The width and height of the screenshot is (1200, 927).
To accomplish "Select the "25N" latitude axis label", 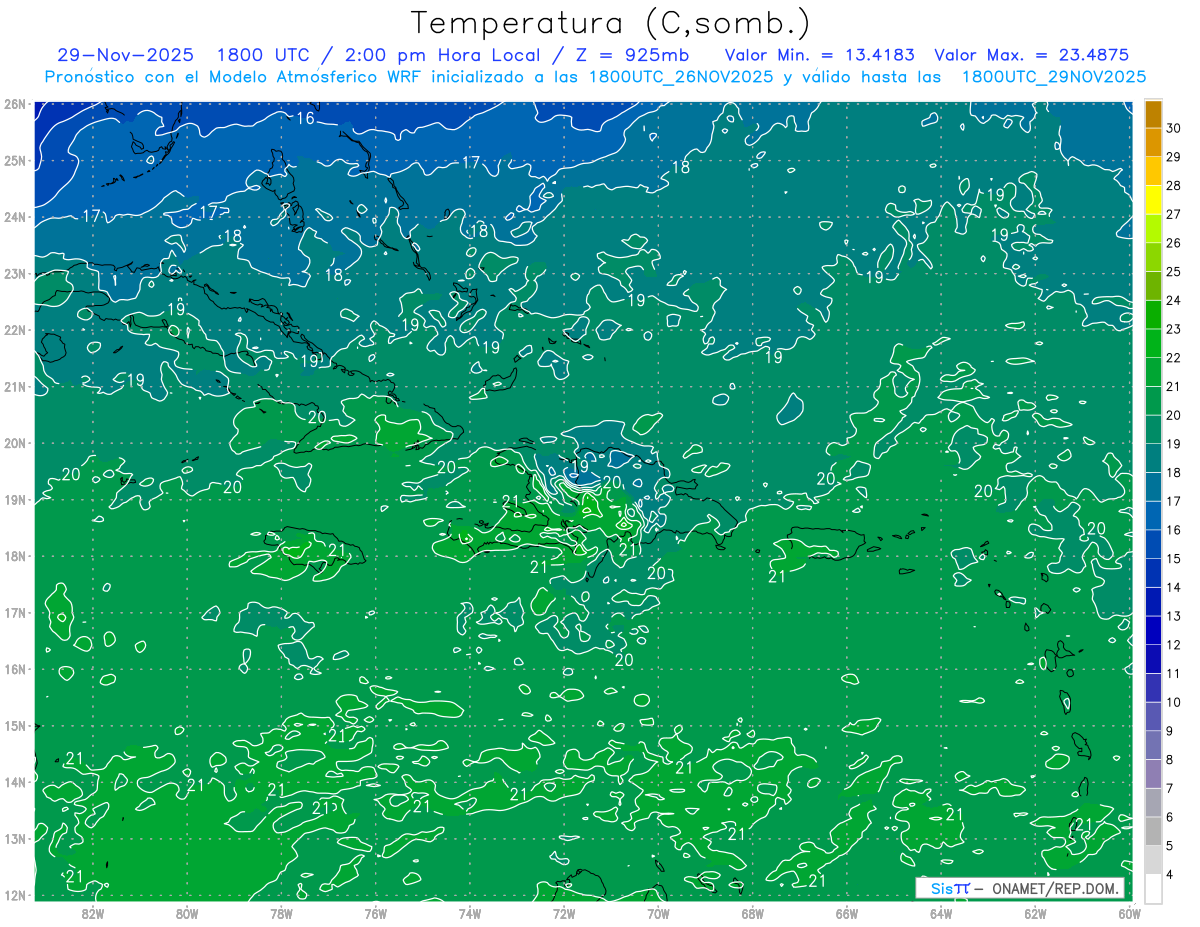I will point(15,161).
